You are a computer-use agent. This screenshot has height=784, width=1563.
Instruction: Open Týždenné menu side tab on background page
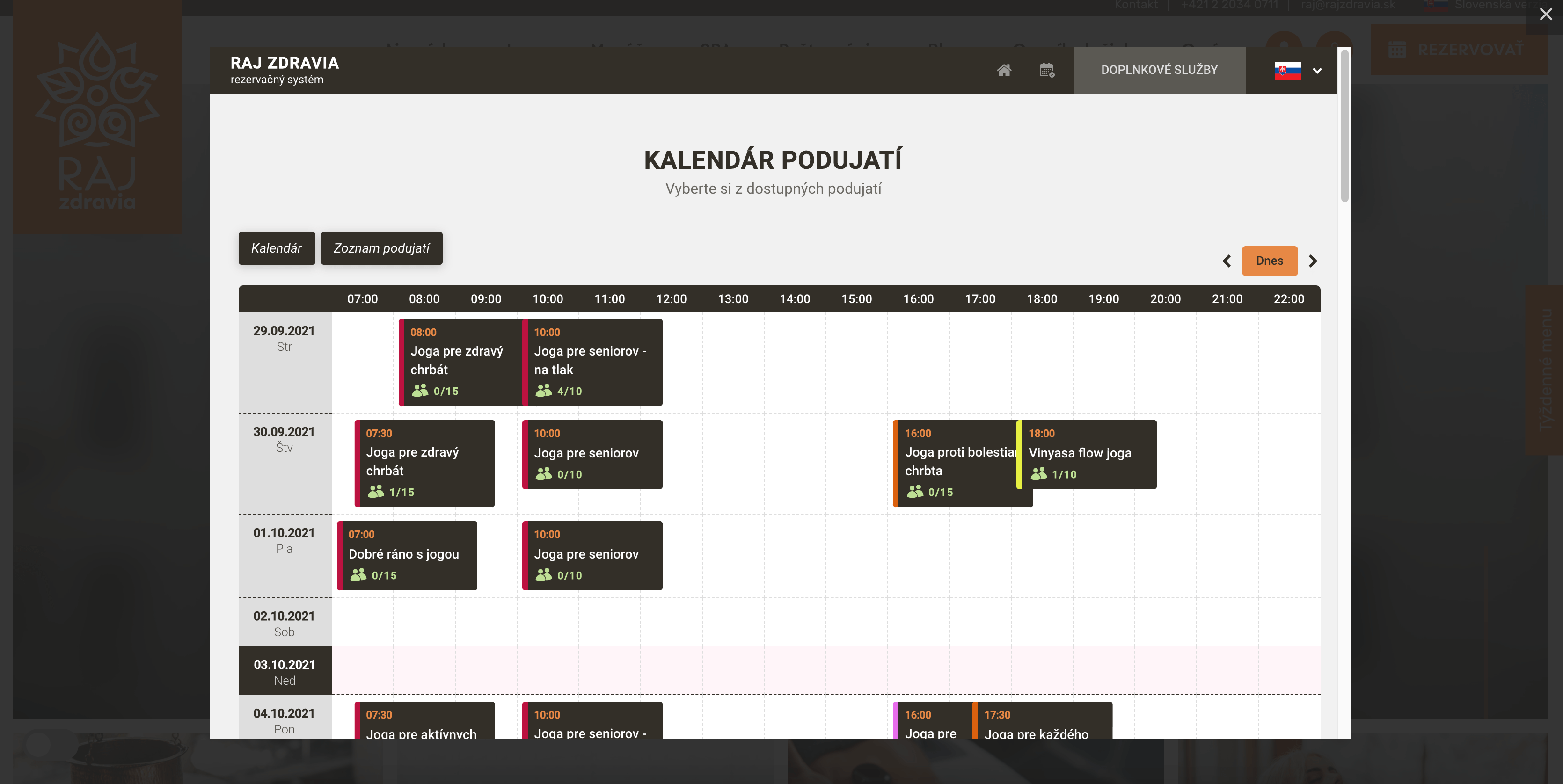pyautogui.click(x=1545, y=370)
